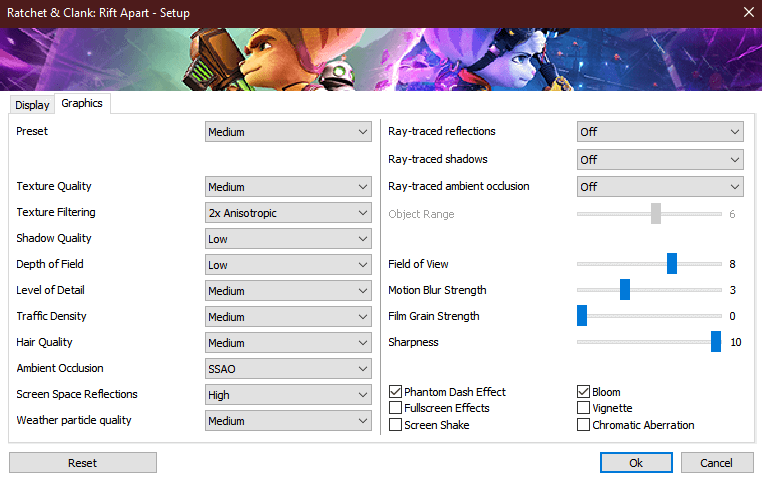Open the Hair Quality dropdown
Image resolution: width=762 pixels, height=483 pixels.
pyautogui.click(x=288, y=343)
